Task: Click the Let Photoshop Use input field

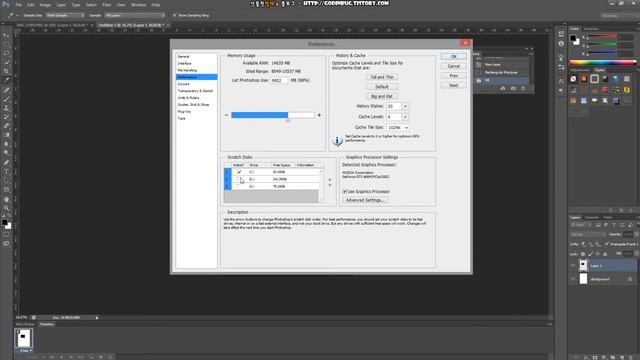Action: pos(279,80)
